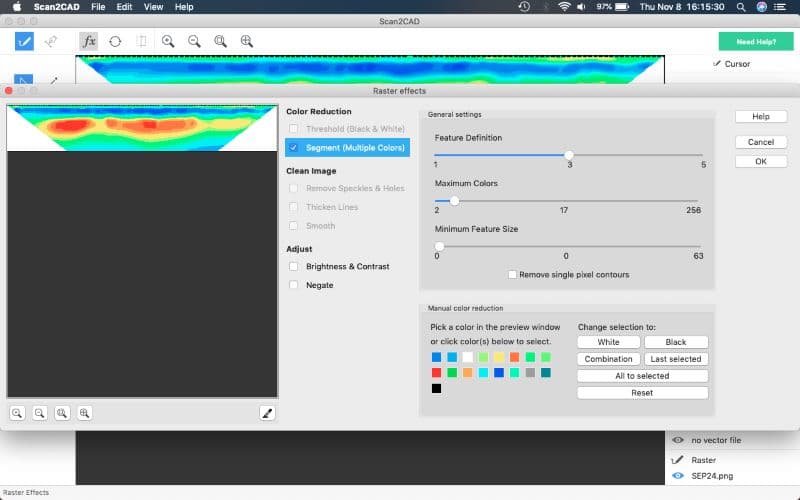800x500 pixels.
Task: Click zoom in icon in main toolbar
Action: [168, 41]
